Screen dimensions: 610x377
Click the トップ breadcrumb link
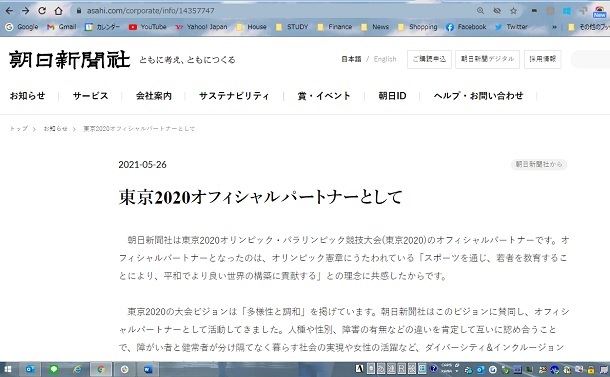pyautogui.click(x=19, y=128)
